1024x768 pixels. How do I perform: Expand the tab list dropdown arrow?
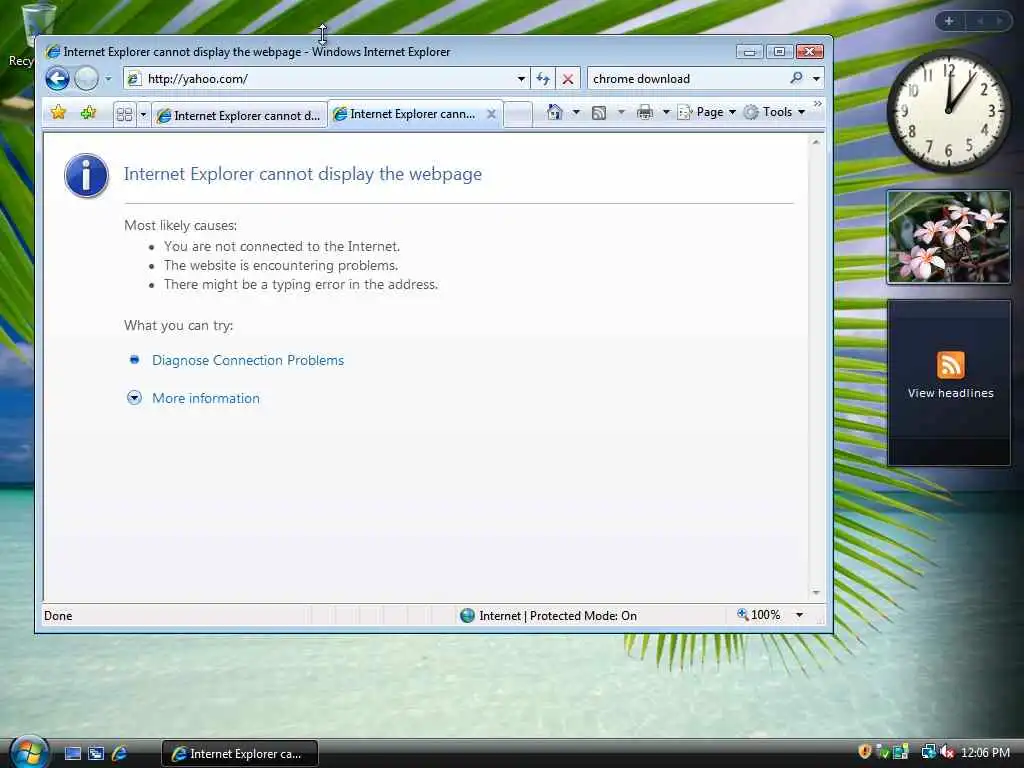click(x=143, y=115)
